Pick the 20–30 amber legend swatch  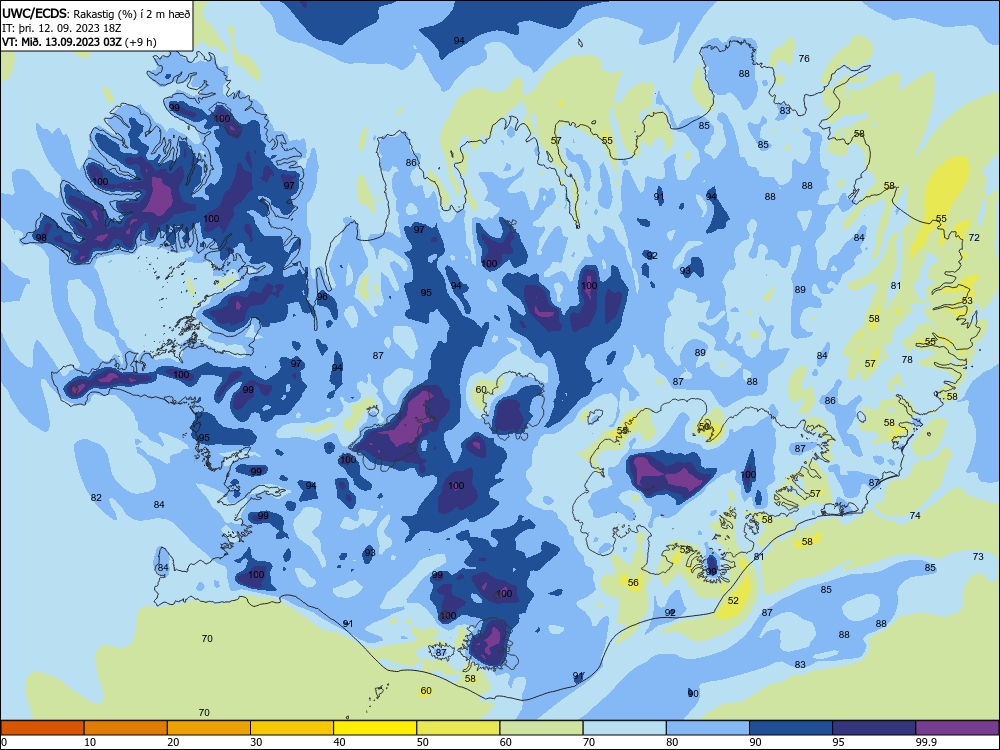pos(209,728)
